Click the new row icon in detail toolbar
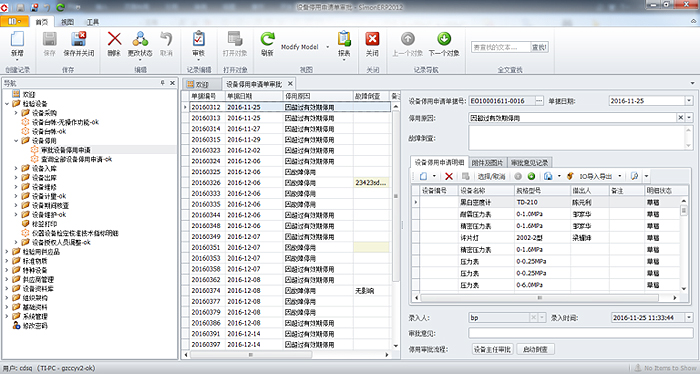Viewport: 700px width, 374px height. [424, 176]
